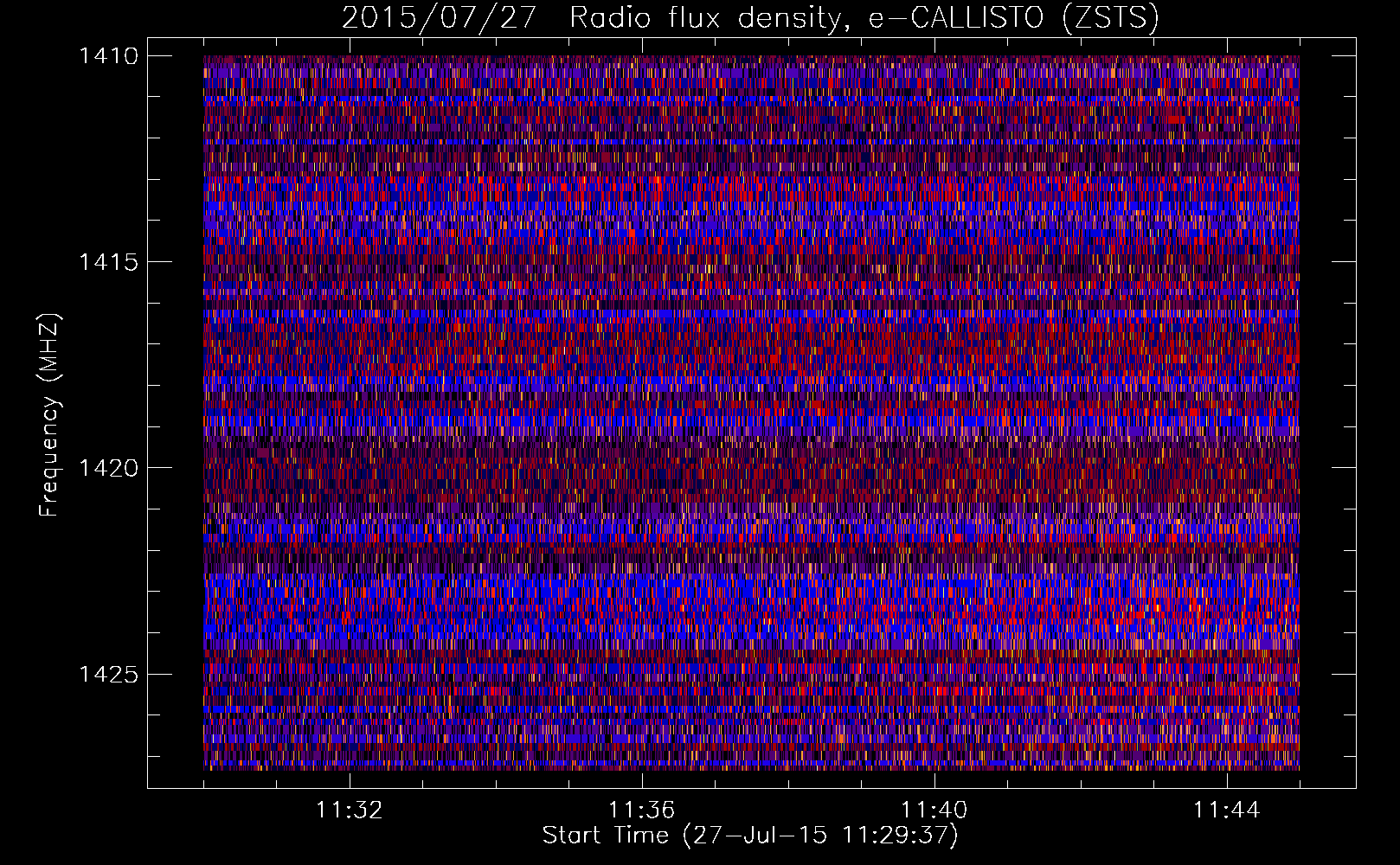Image resolution: width=1400 pixels, height=865 pixels.
Task: Click the '11:36' time axis label
Action: 642,811
